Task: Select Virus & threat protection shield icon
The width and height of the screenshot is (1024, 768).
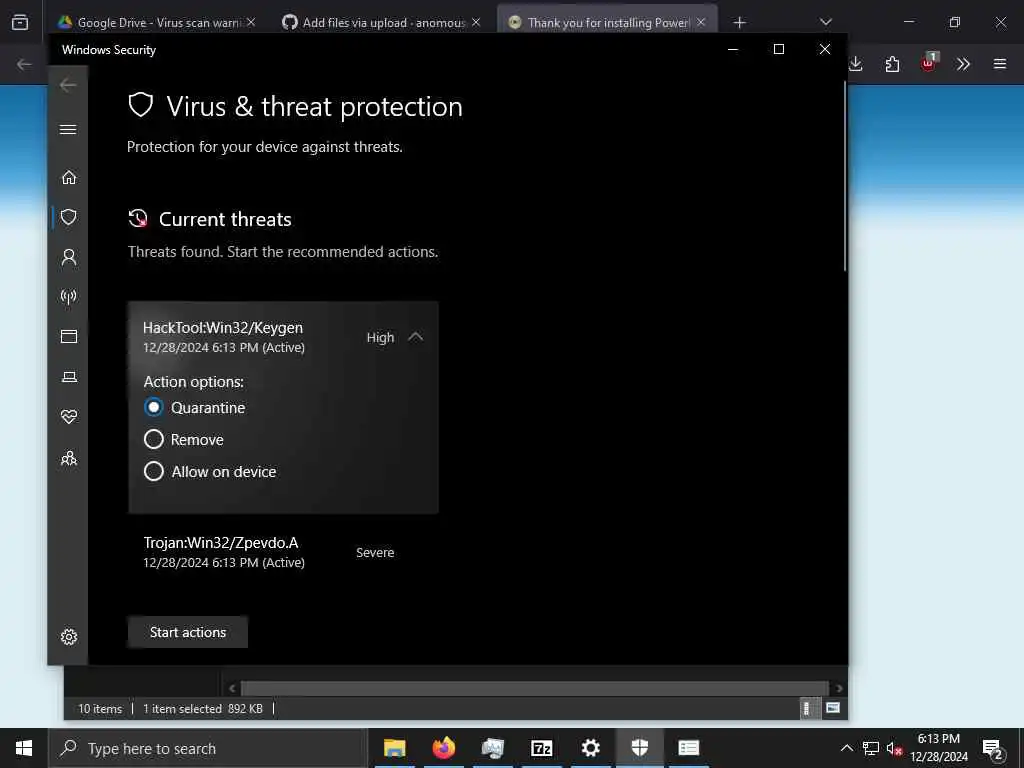Action: (x=69, y=217)
